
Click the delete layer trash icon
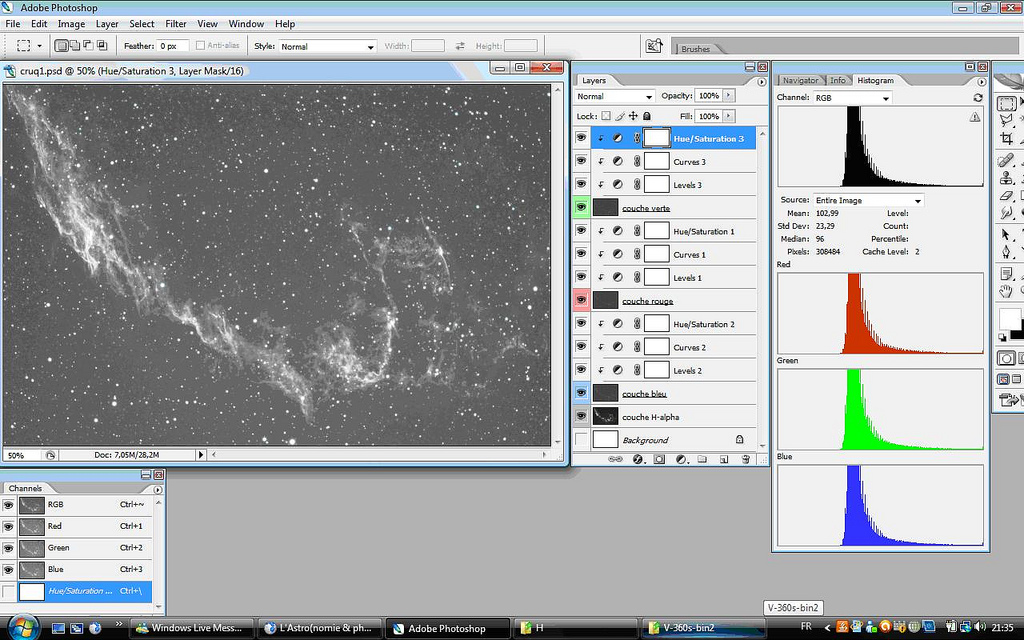pyautogui.click(x=746, y=459)
